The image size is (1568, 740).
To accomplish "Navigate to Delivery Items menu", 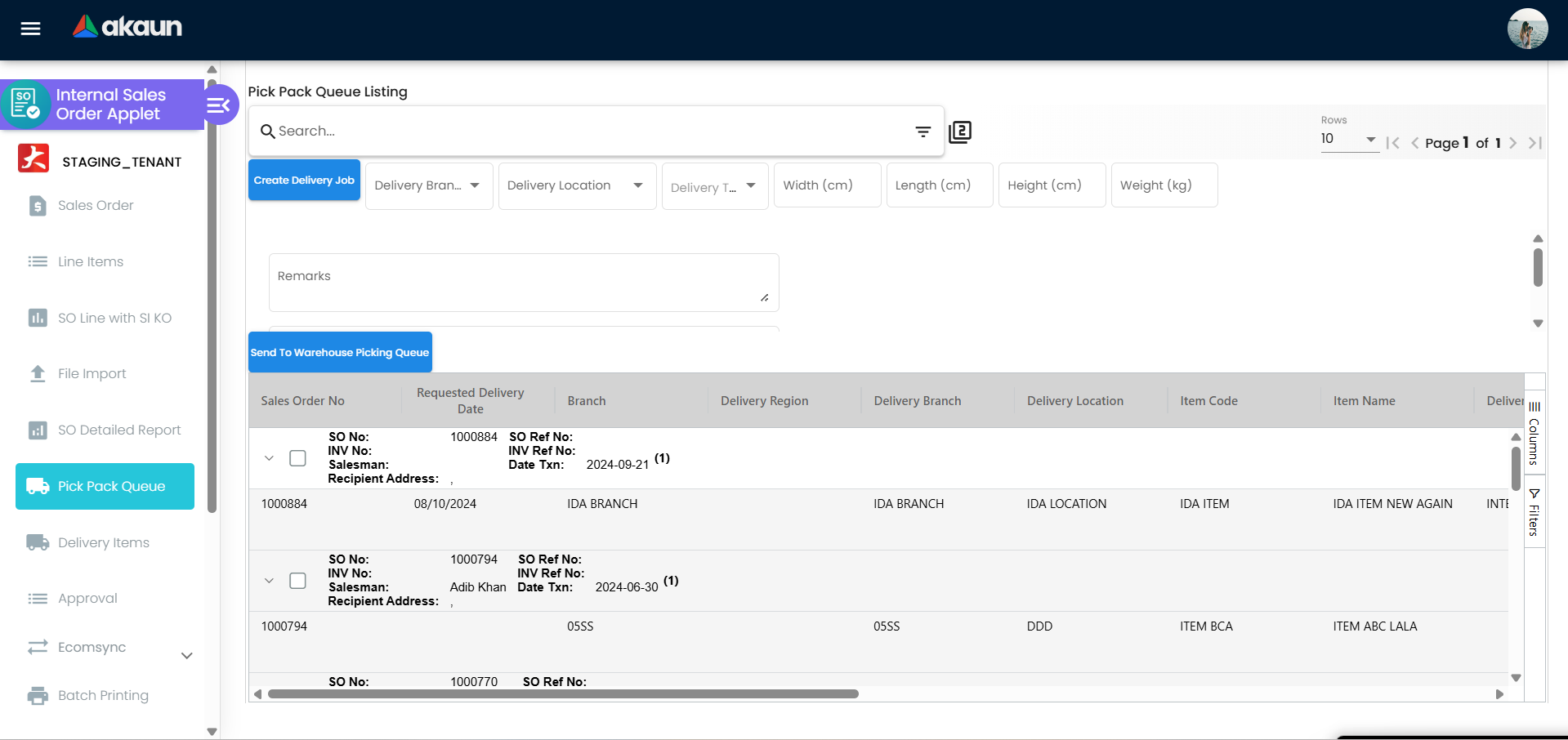I will (104, 542).
